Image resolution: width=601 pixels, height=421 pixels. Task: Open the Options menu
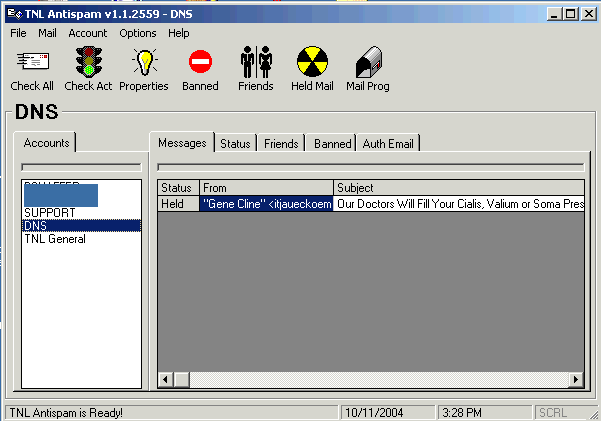[x=138, y=33]
